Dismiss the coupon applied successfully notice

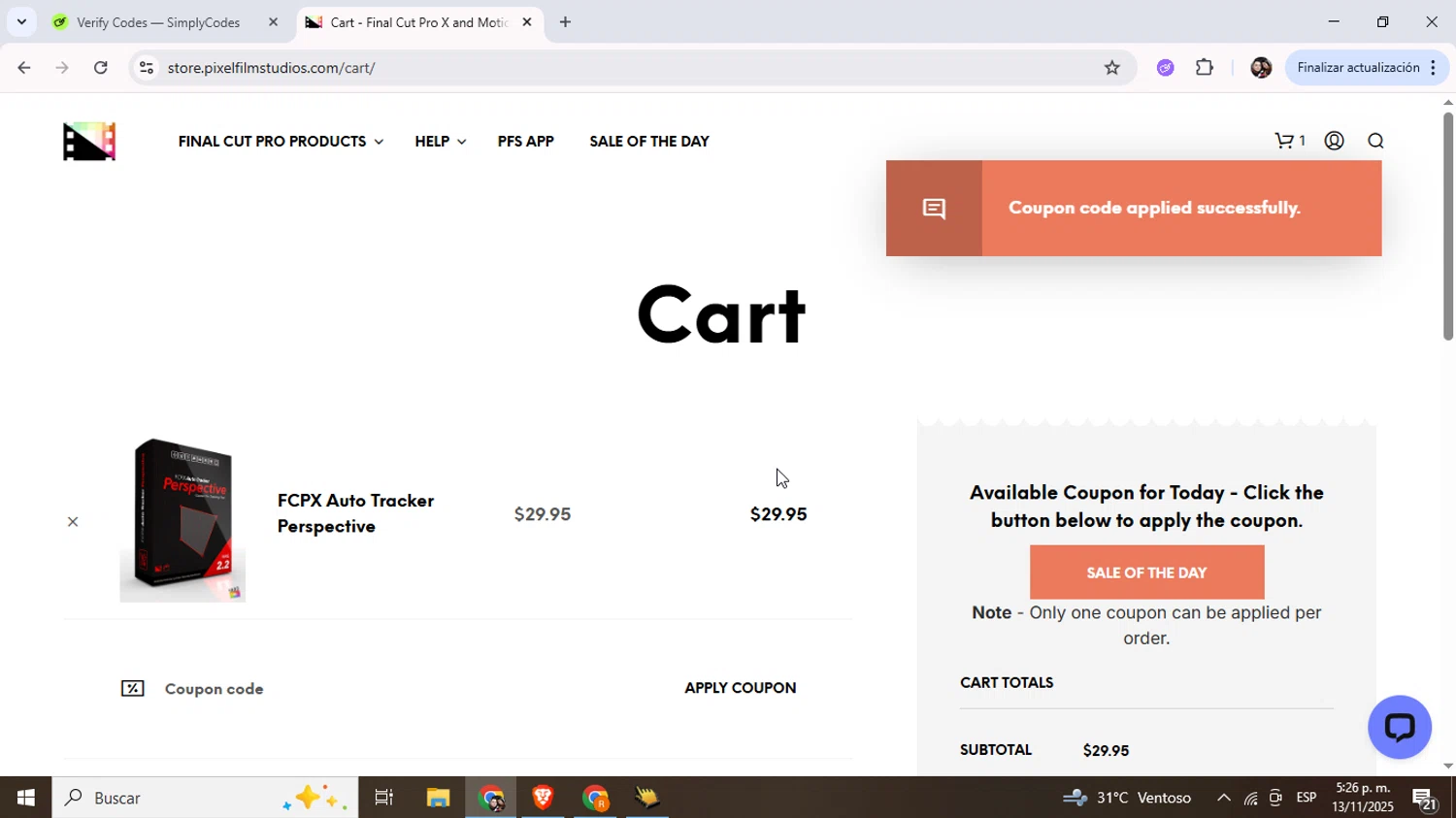pyautogui.click(x=1134, y=209)
